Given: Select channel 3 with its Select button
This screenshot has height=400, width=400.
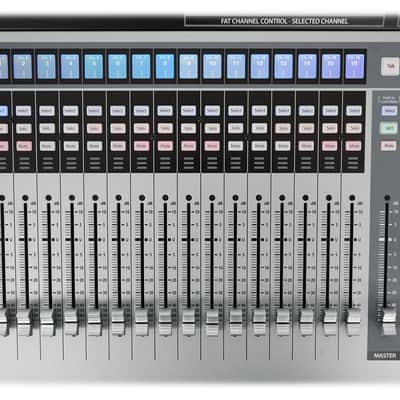Looking at the screenshot, I should click(x=47, y=111).
